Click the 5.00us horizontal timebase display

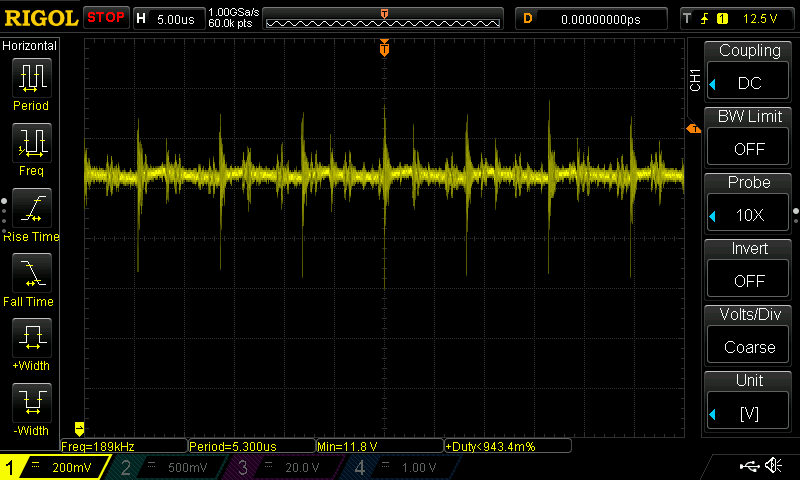click(177, 18)
